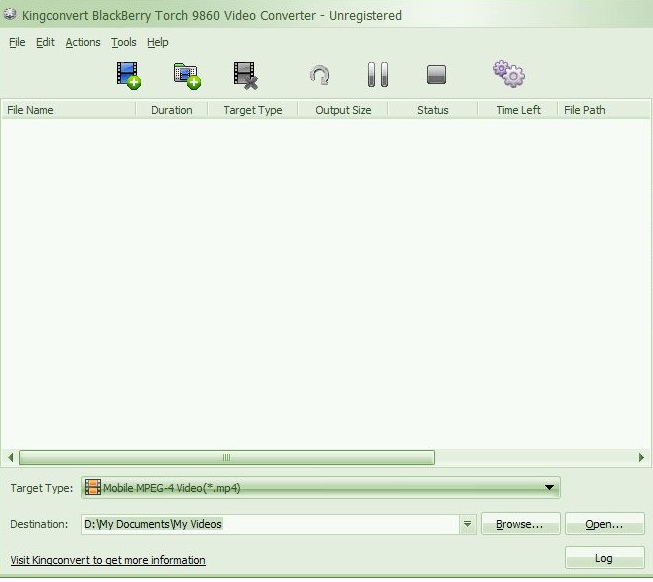Click the scroll right arrow of file list

point(641,458)
